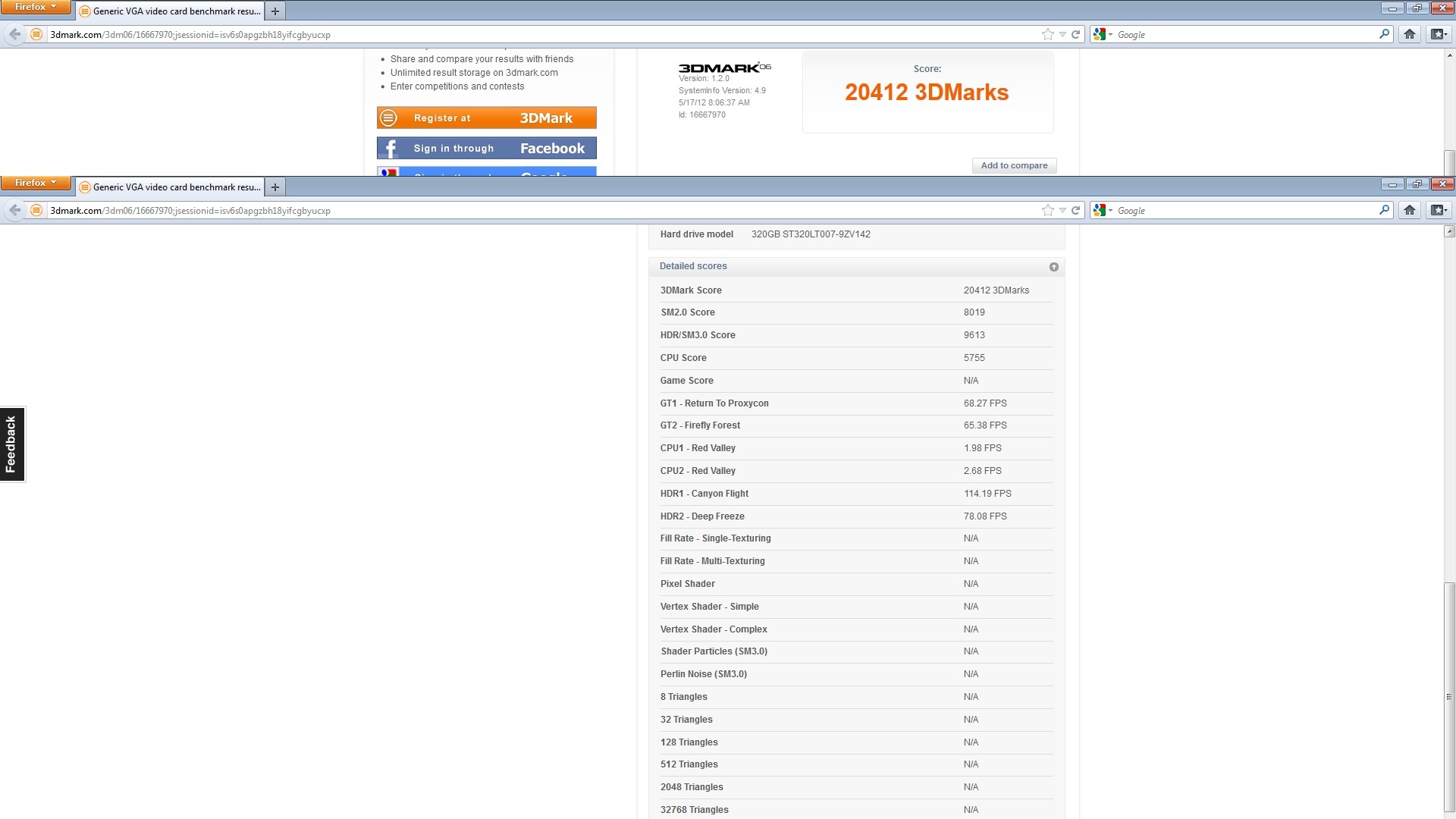Click the Hard drive model value text
The width and height of the screenshot is (1456, 819).
click(x=811, y=234)
